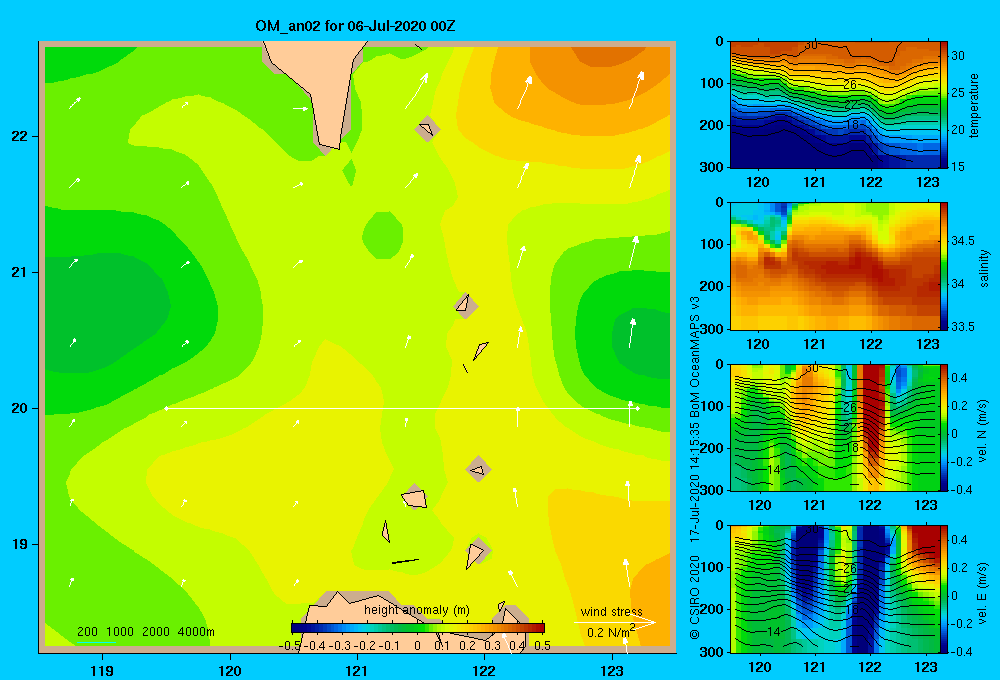Click the 30 tick on temperature colorbar
The image size is (1000, 680).
pos(958,55)
